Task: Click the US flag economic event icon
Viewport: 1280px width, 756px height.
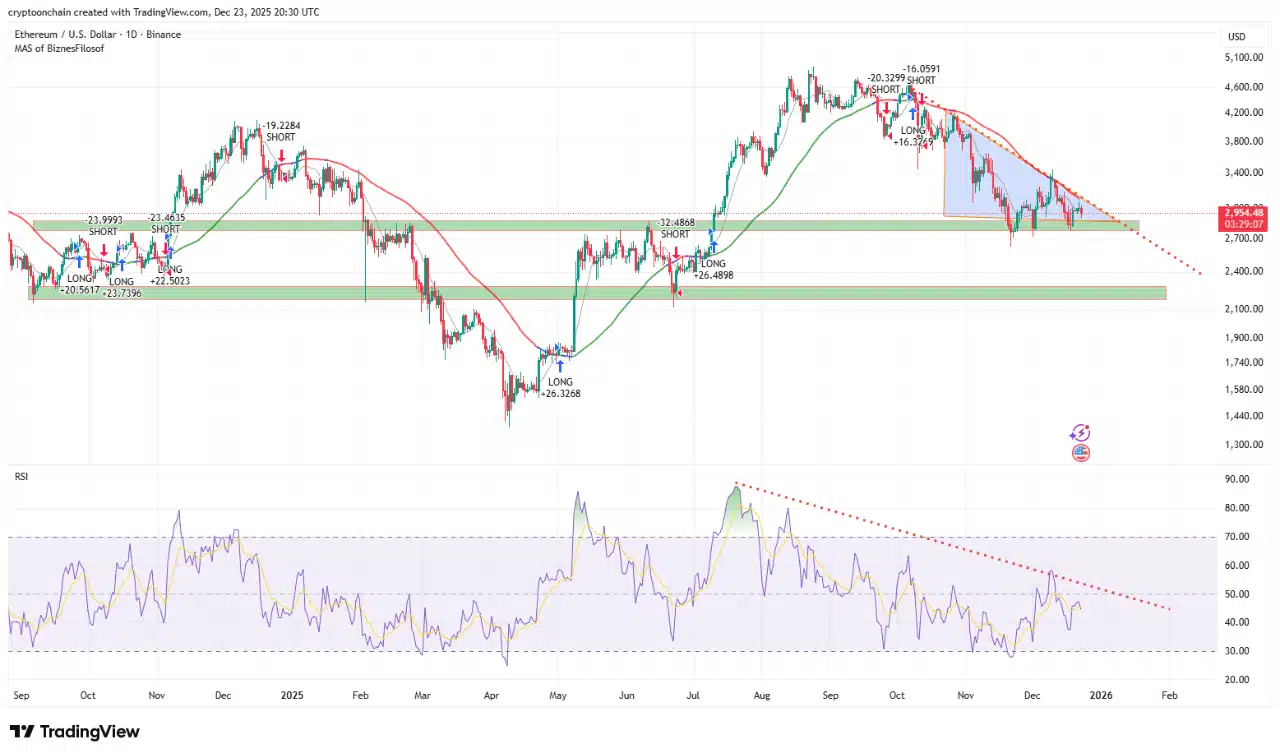Action: (1080, 453)
